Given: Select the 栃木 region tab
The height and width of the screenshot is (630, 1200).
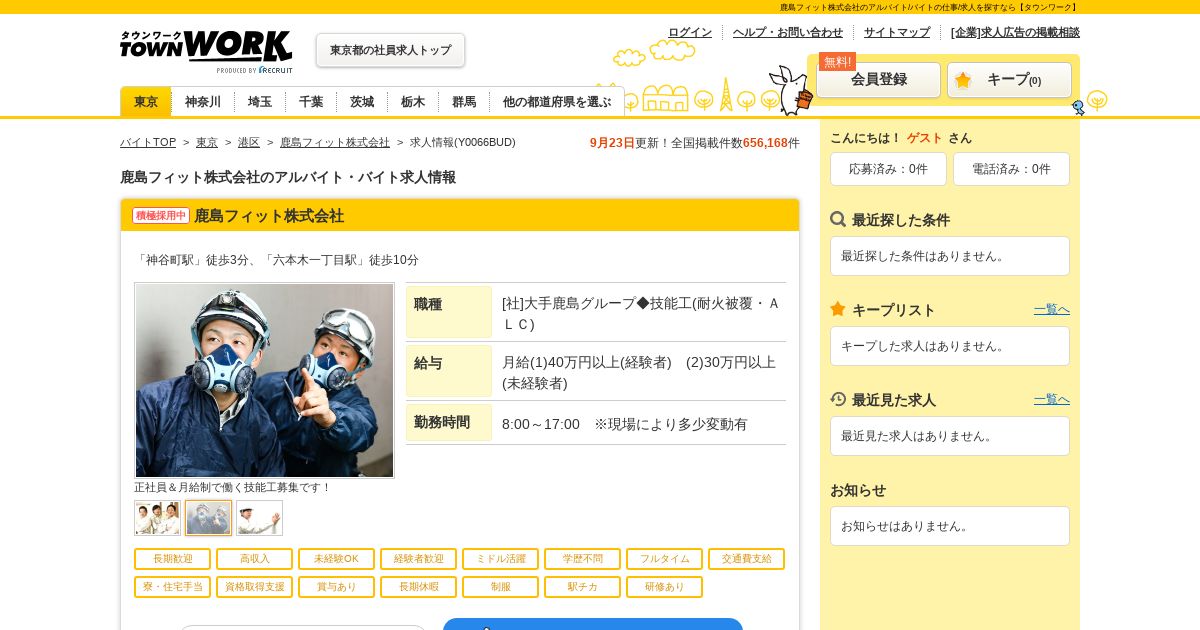Looking at the screenshot, I should [x=413, y=101].
